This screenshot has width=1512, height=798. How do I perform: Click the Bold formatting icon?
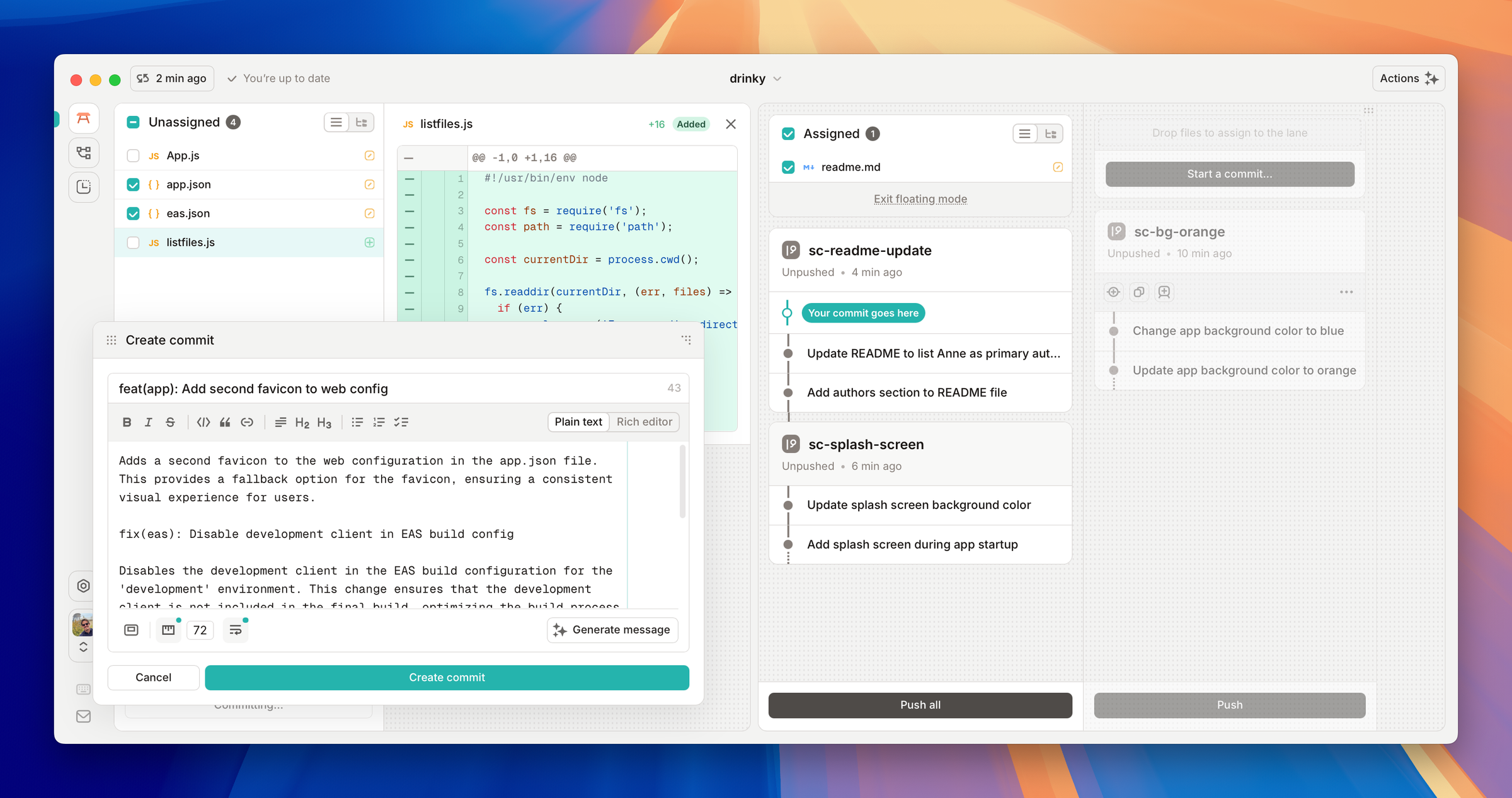pyautogui.click(x=127, y=422)
